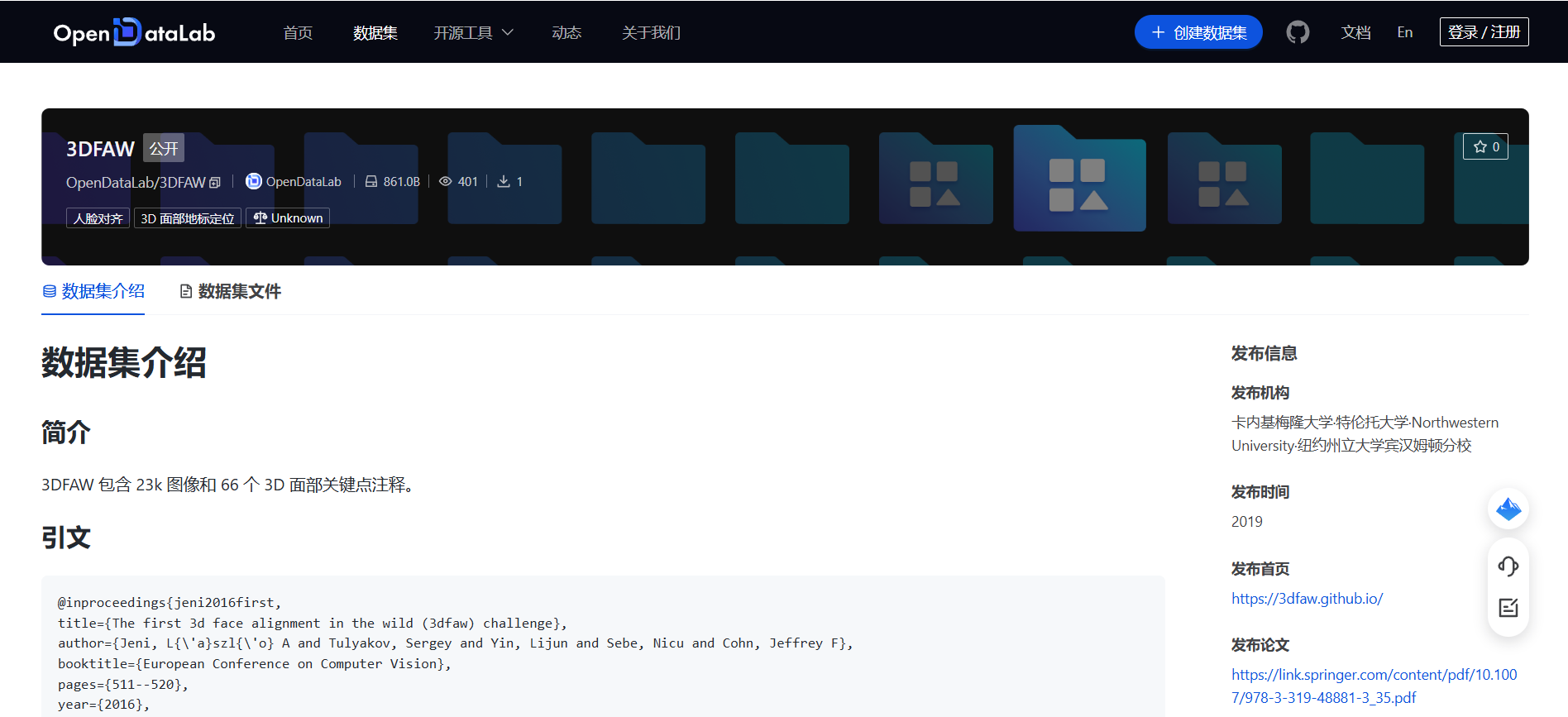
Task: Click the 创建数据集 button
Action: [1198, 32]
